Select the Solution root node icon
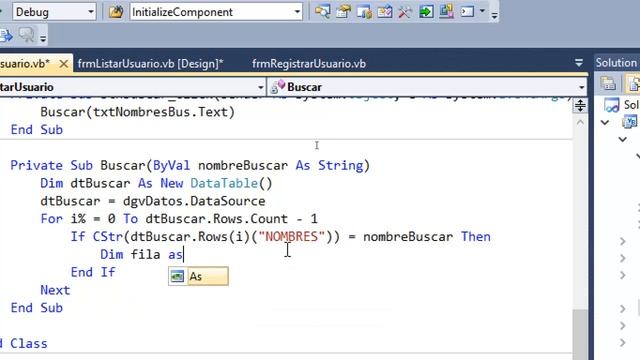Screen dimensions: 640x360 point(612,105)
